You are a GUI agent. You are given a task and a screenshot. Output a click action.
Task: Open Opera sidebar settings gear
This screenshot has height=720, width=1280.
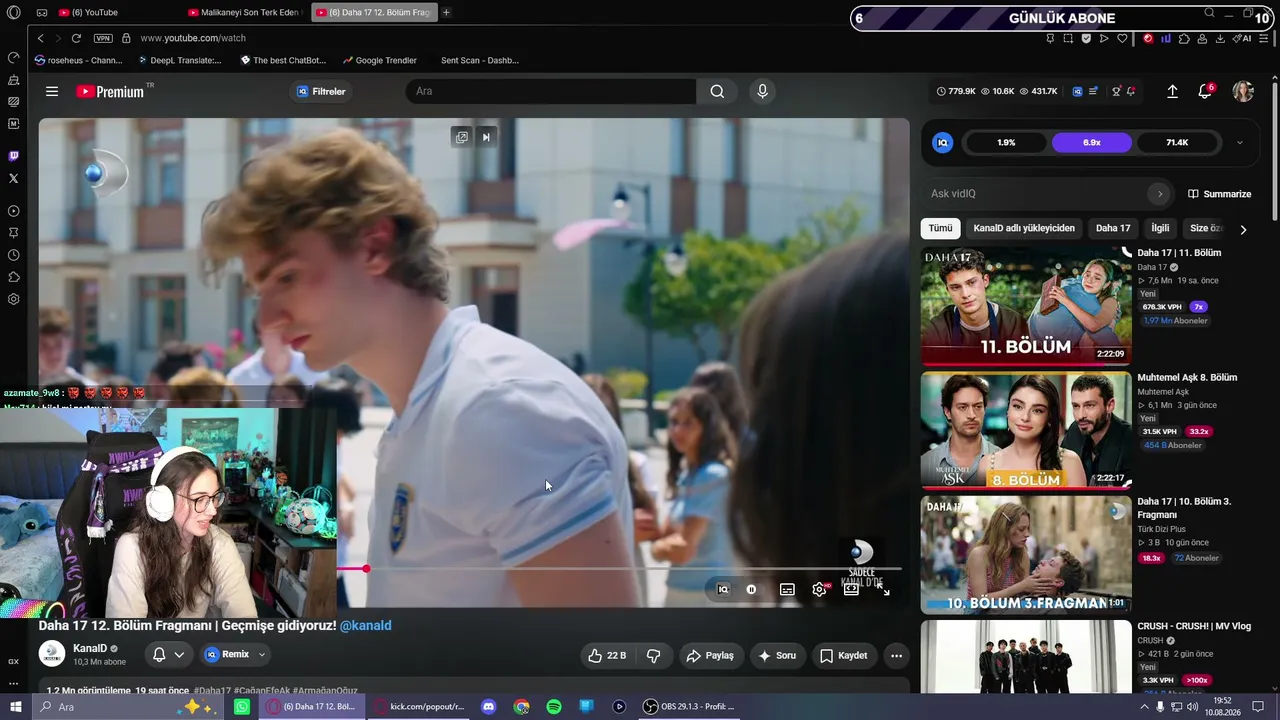pos(13,299)
